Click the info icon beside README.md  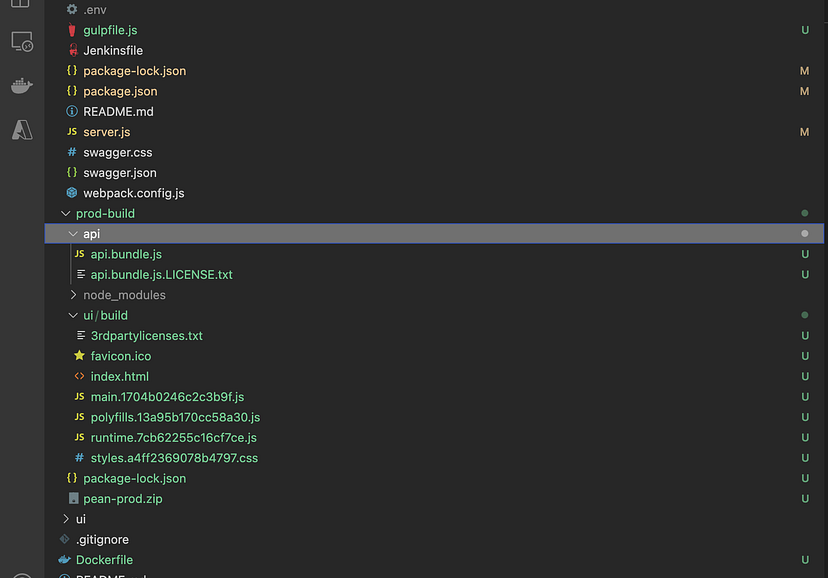(x=70, y=111)
